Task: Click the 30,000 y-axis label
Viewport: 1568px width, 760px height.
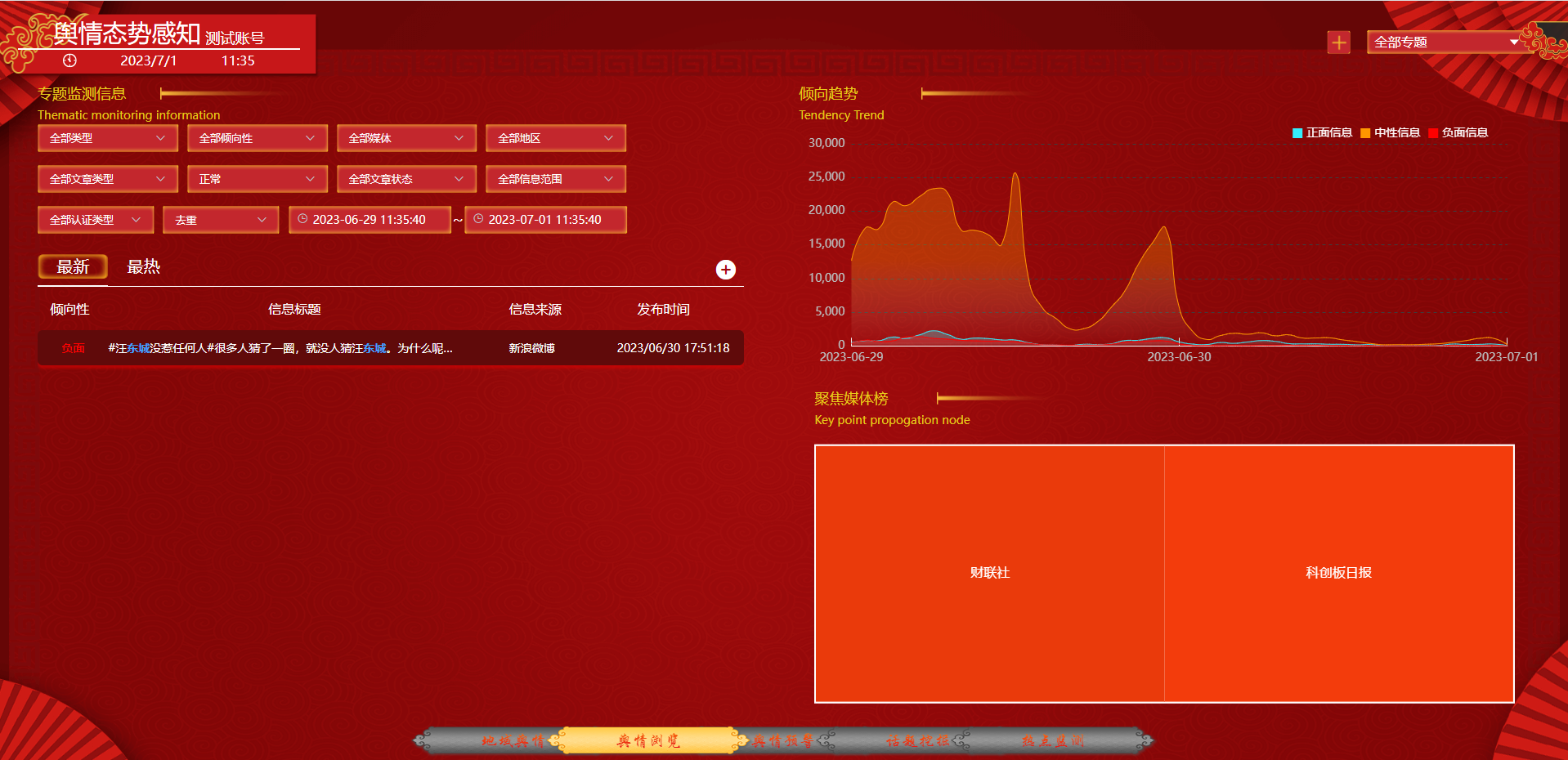Action: tap(827, 143)
